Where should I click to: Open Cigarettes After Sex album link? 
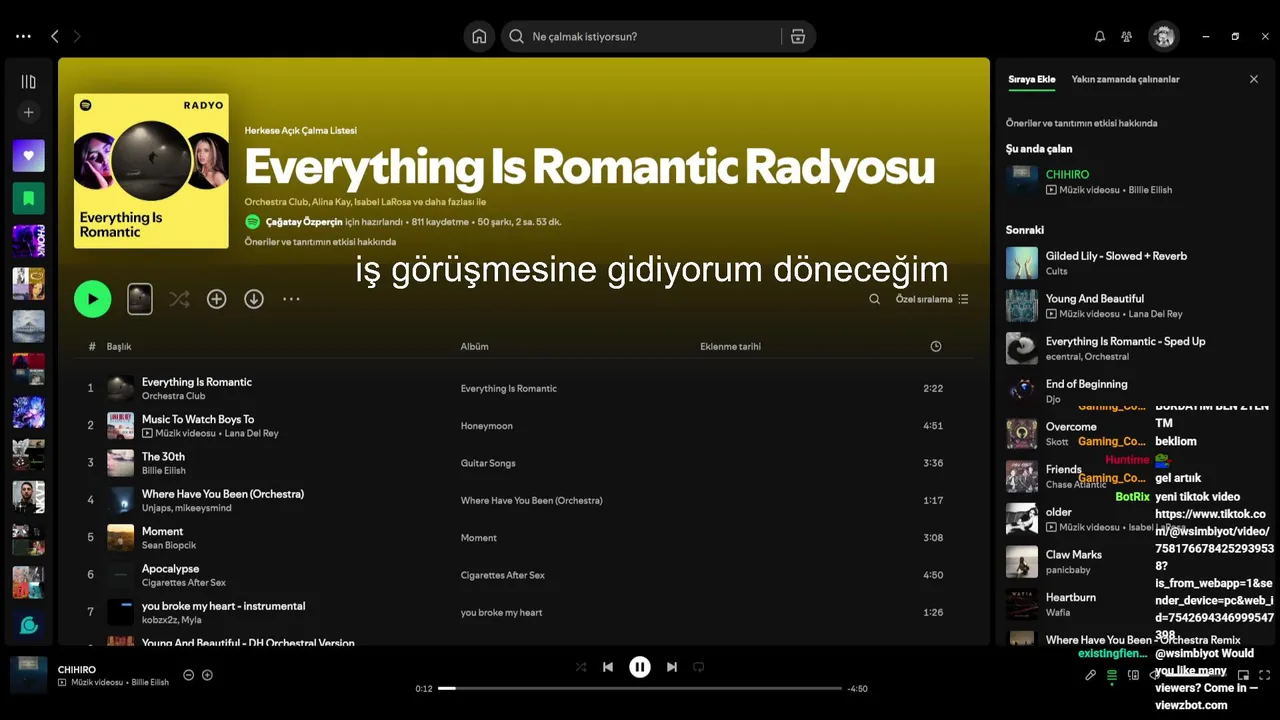coord(503,575)
